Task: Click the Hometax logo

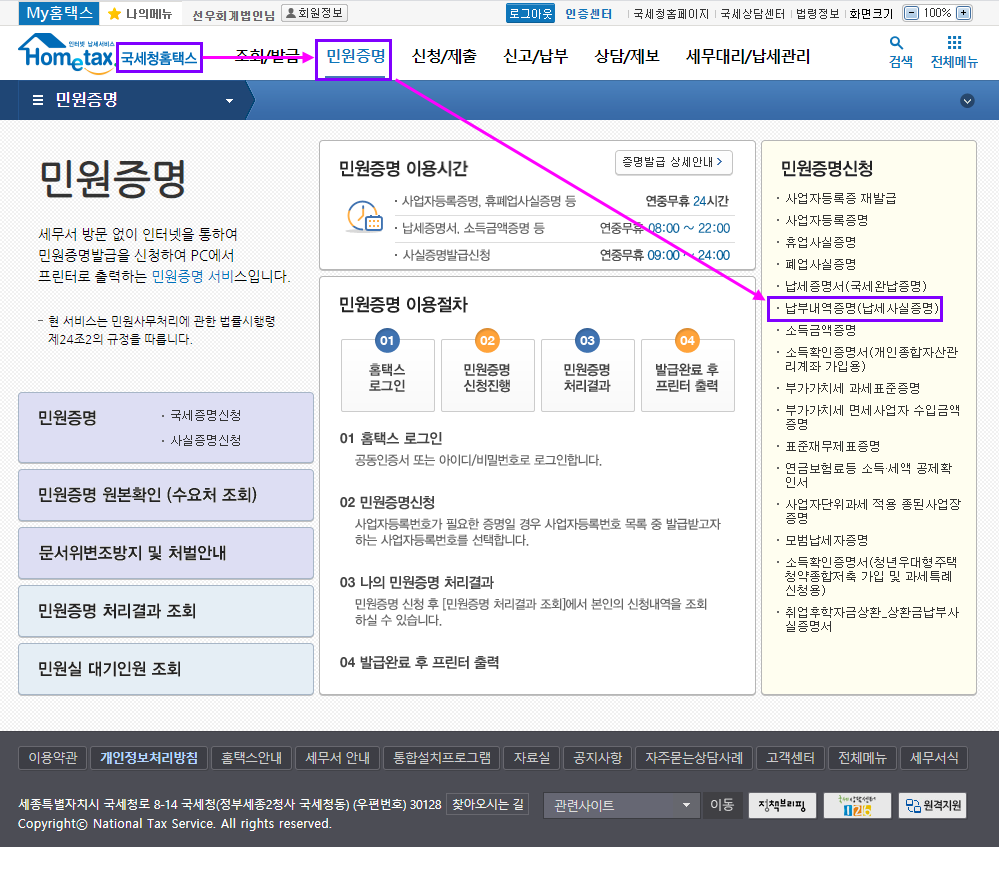Action: click(65, 54)
